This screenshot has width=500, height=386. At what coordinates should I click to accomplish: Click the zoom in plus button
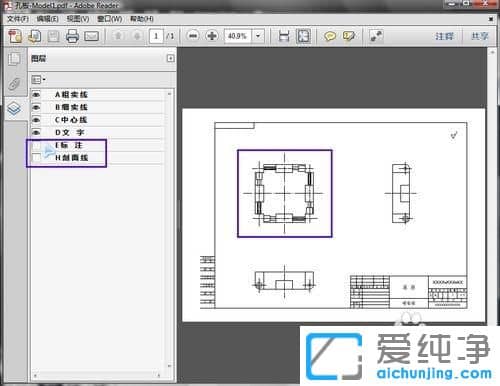tap(212, 36)
